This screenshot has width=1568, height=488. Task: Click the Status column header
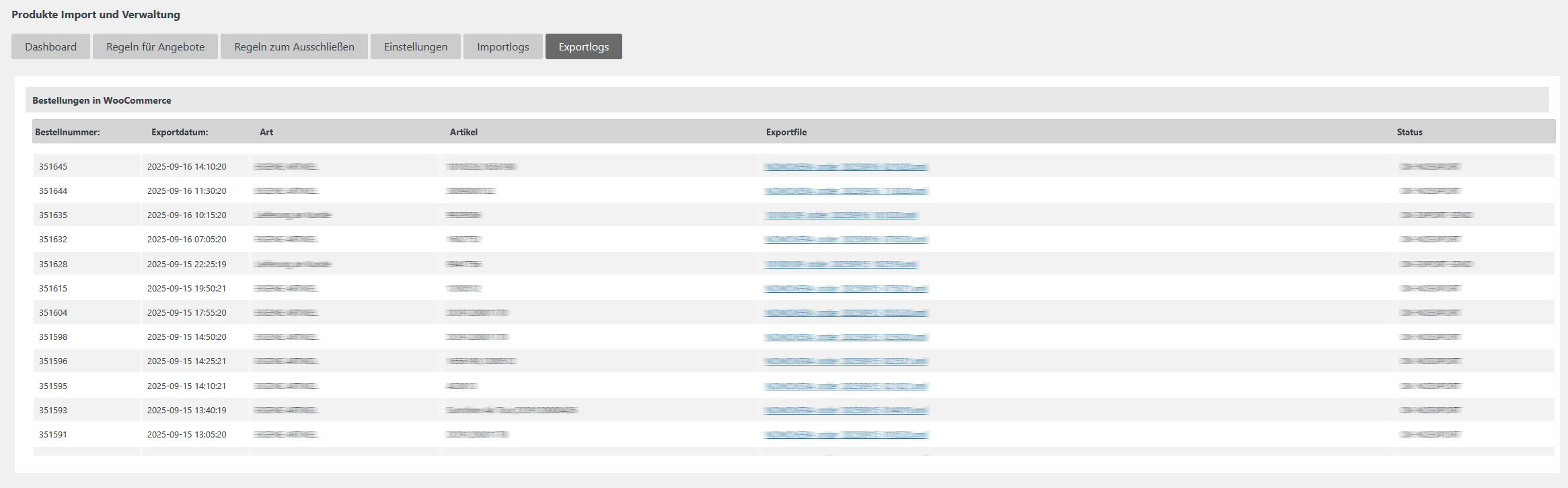tap(1409, 132)
